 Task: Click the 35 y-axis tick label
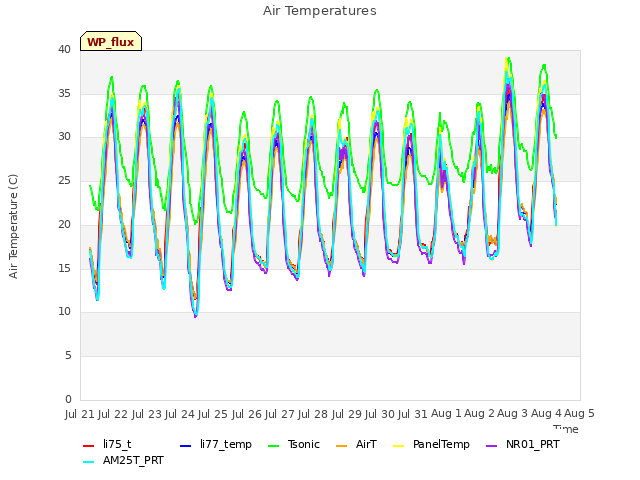click(64, 93)
